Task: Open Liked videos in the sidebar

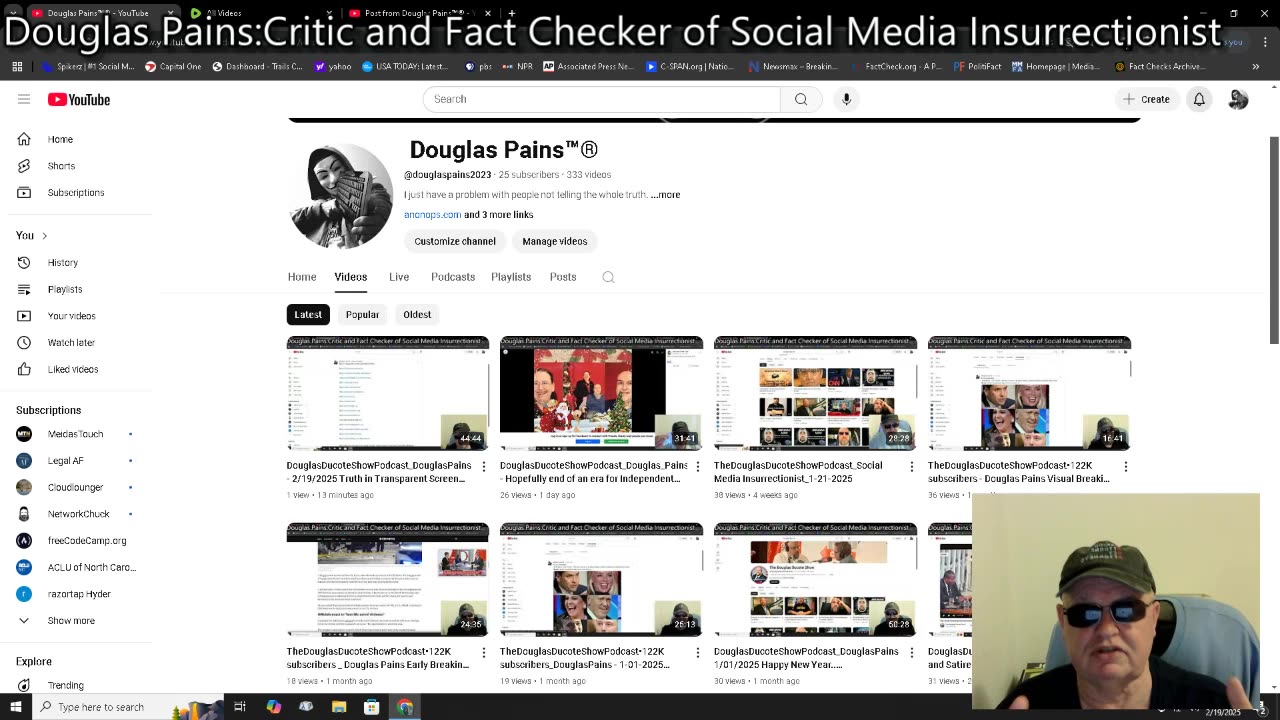Action: [x=78, y=369]
